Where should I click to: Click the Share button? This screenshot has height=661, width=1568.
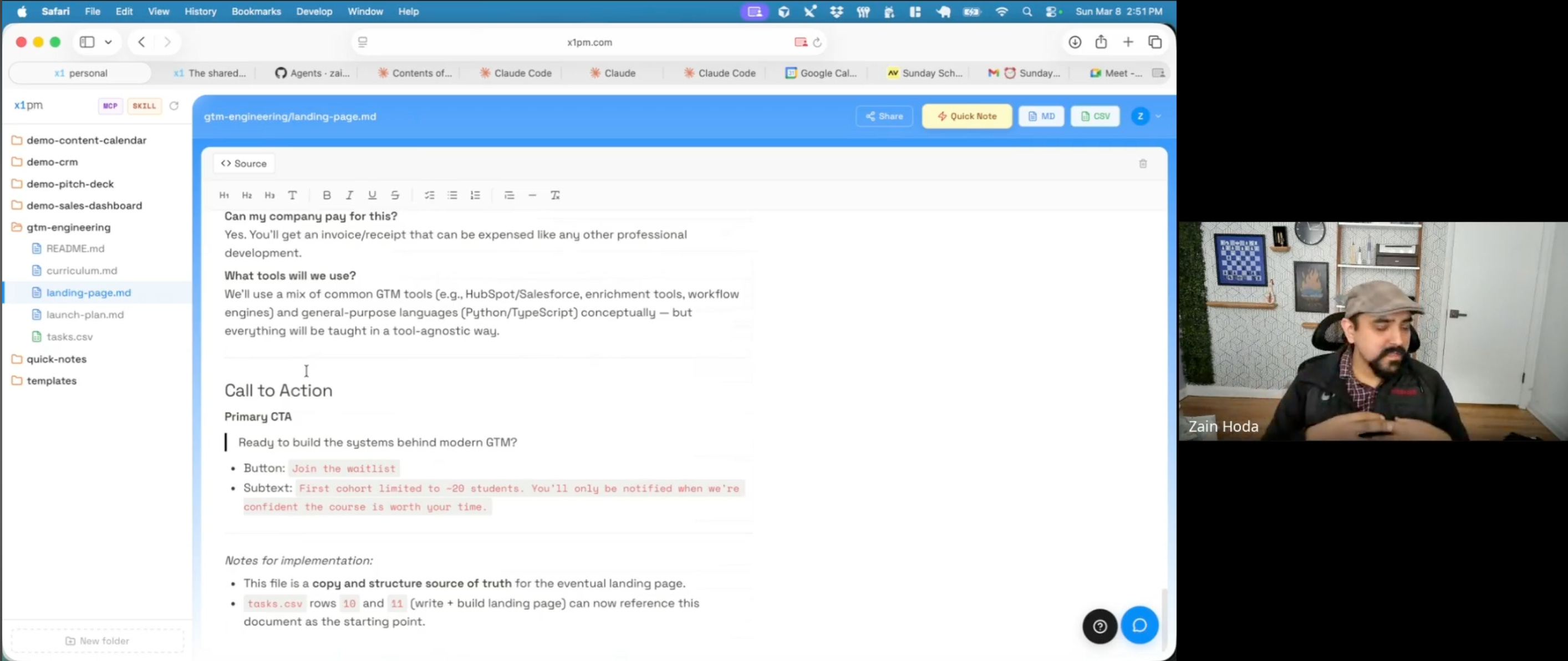(x=884, y=116)
